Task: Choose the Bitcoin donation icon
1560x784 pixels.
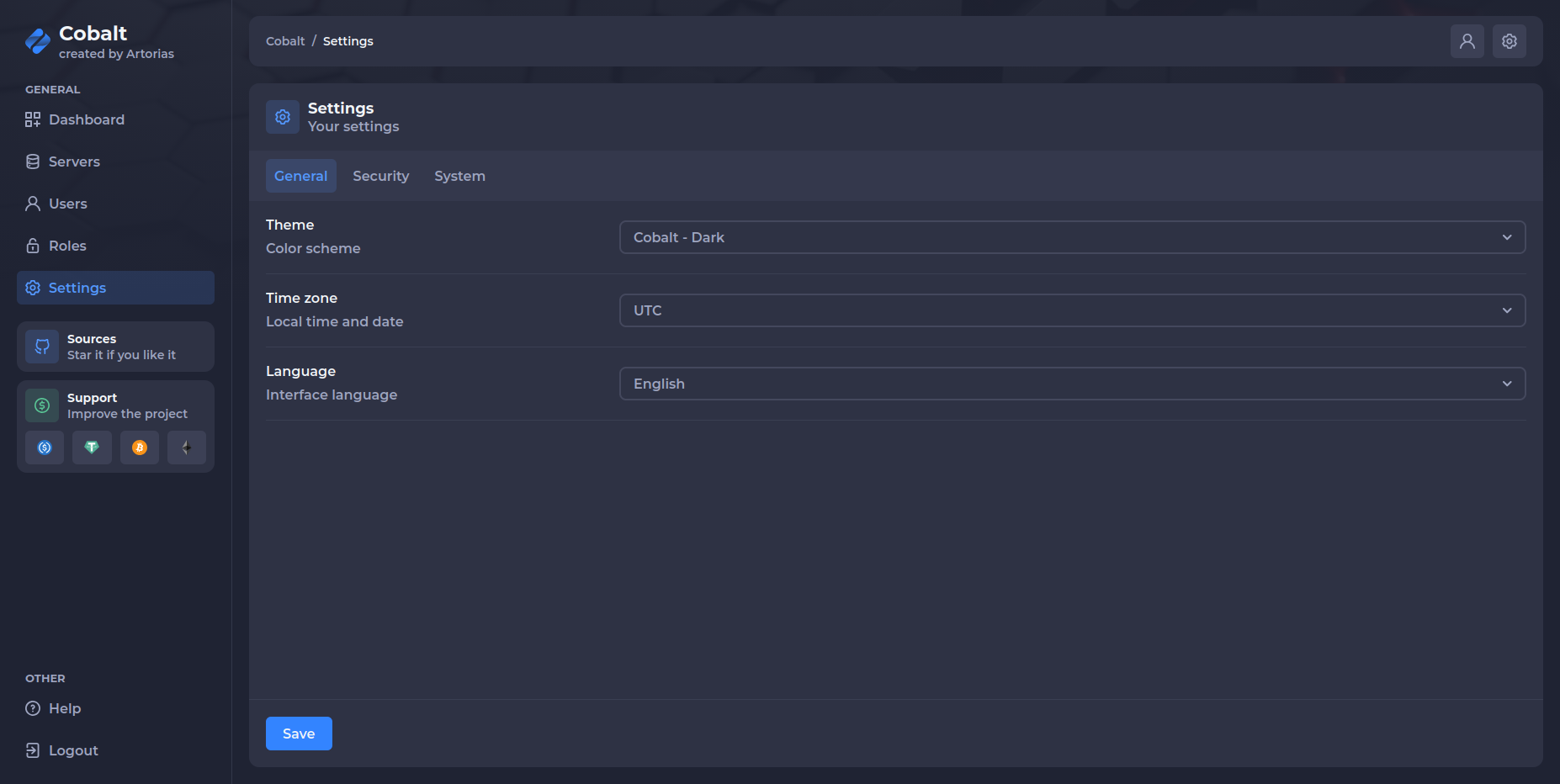Action: [140, 448]
